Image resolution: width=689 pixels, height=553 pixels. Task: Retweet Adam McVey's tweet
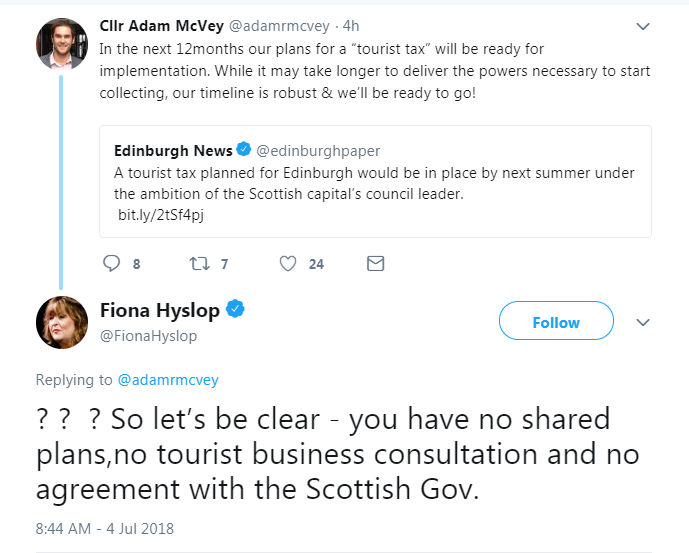pyautogui.click(x=196, y=264)
